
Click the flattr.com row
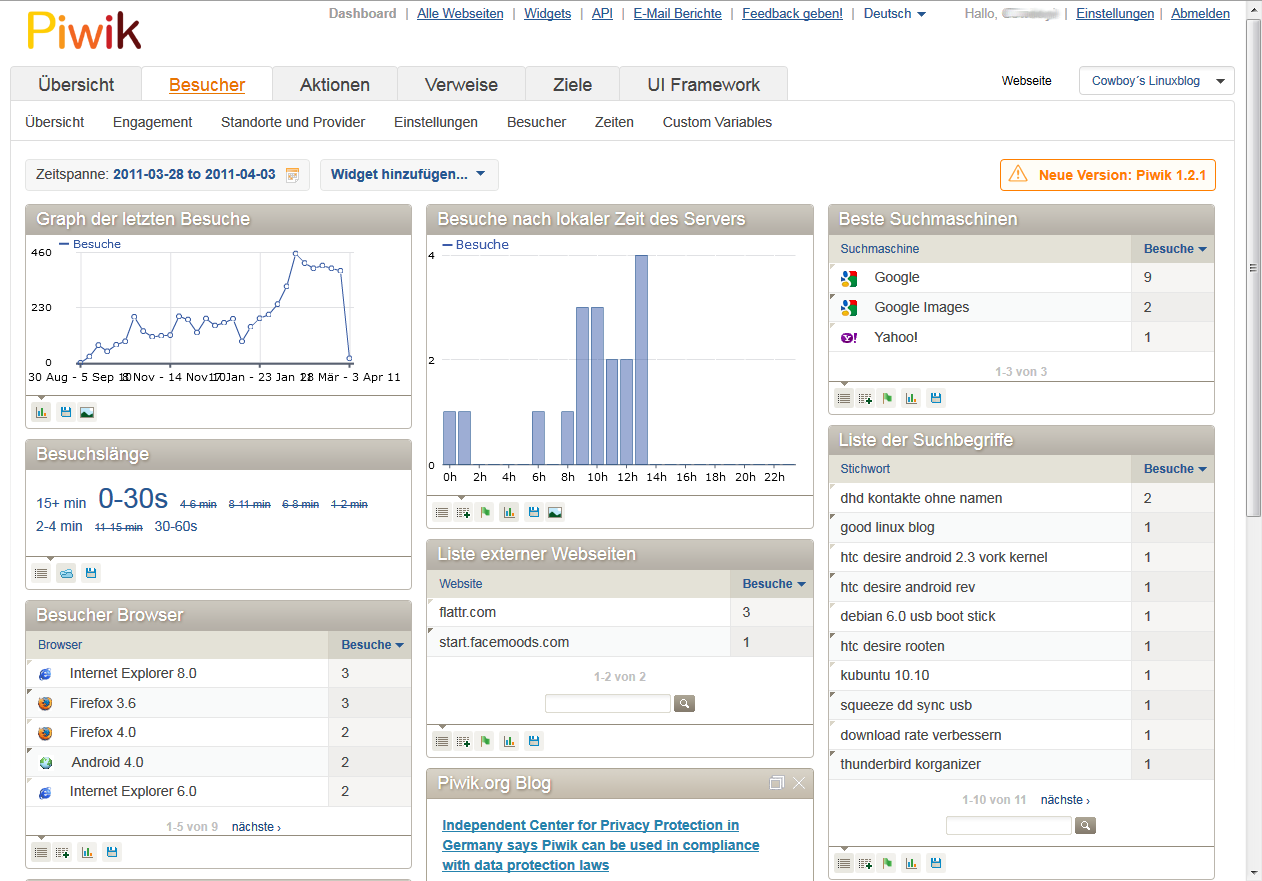620,612
